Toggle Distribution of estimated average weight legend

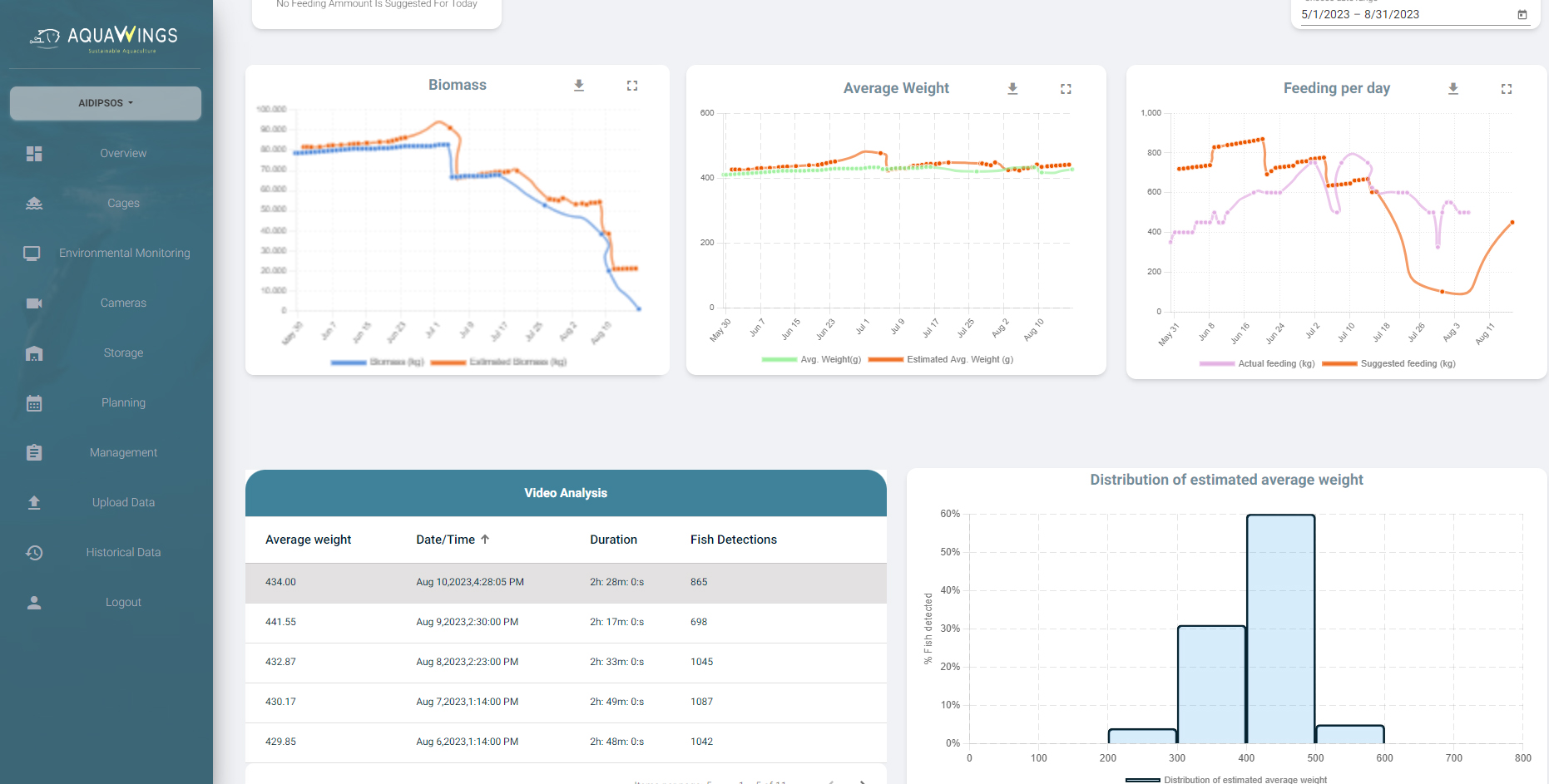[x=1226, y=780]
